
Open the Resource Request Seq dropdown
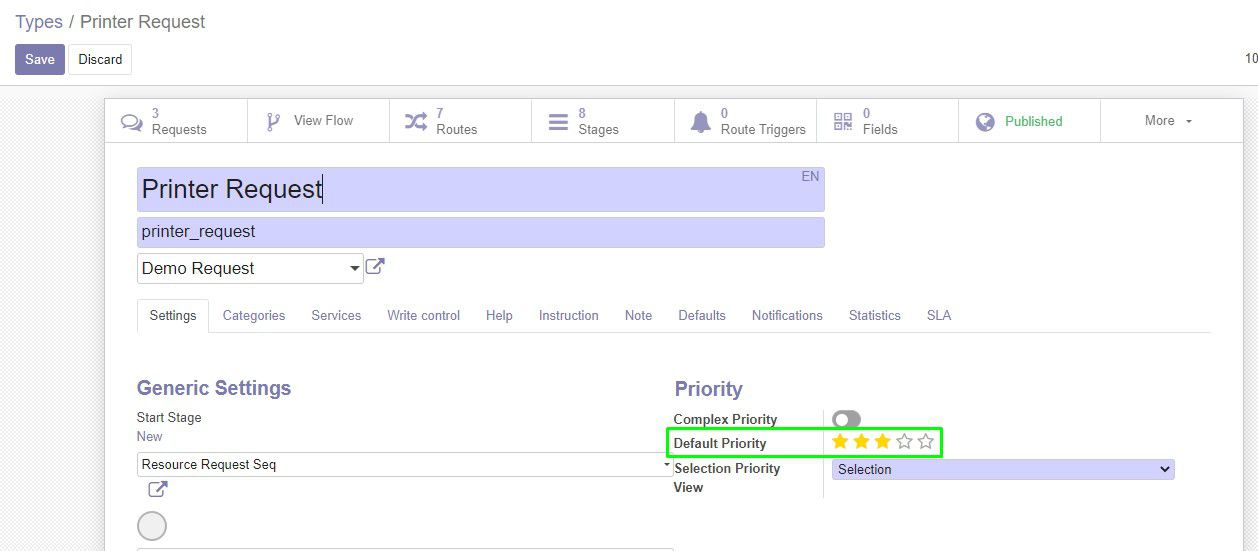click(x=667, y=465)
